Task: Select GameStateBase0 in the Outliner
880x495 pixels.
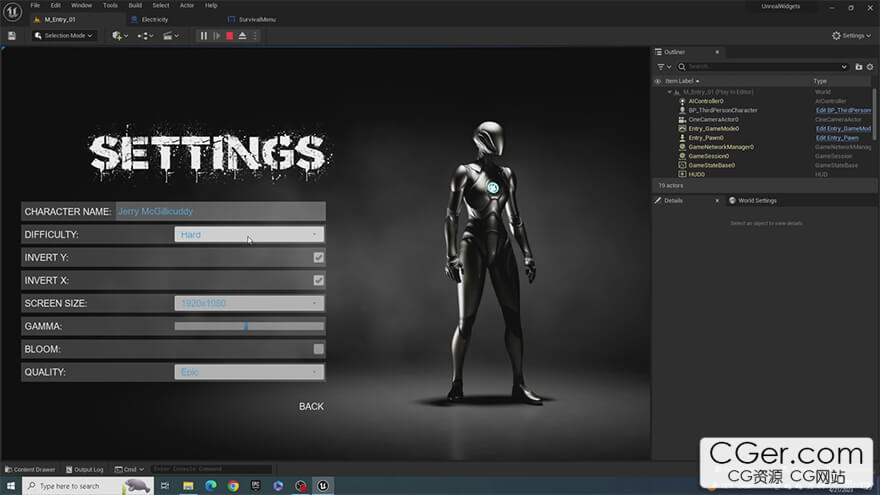Action: (711, 166)
